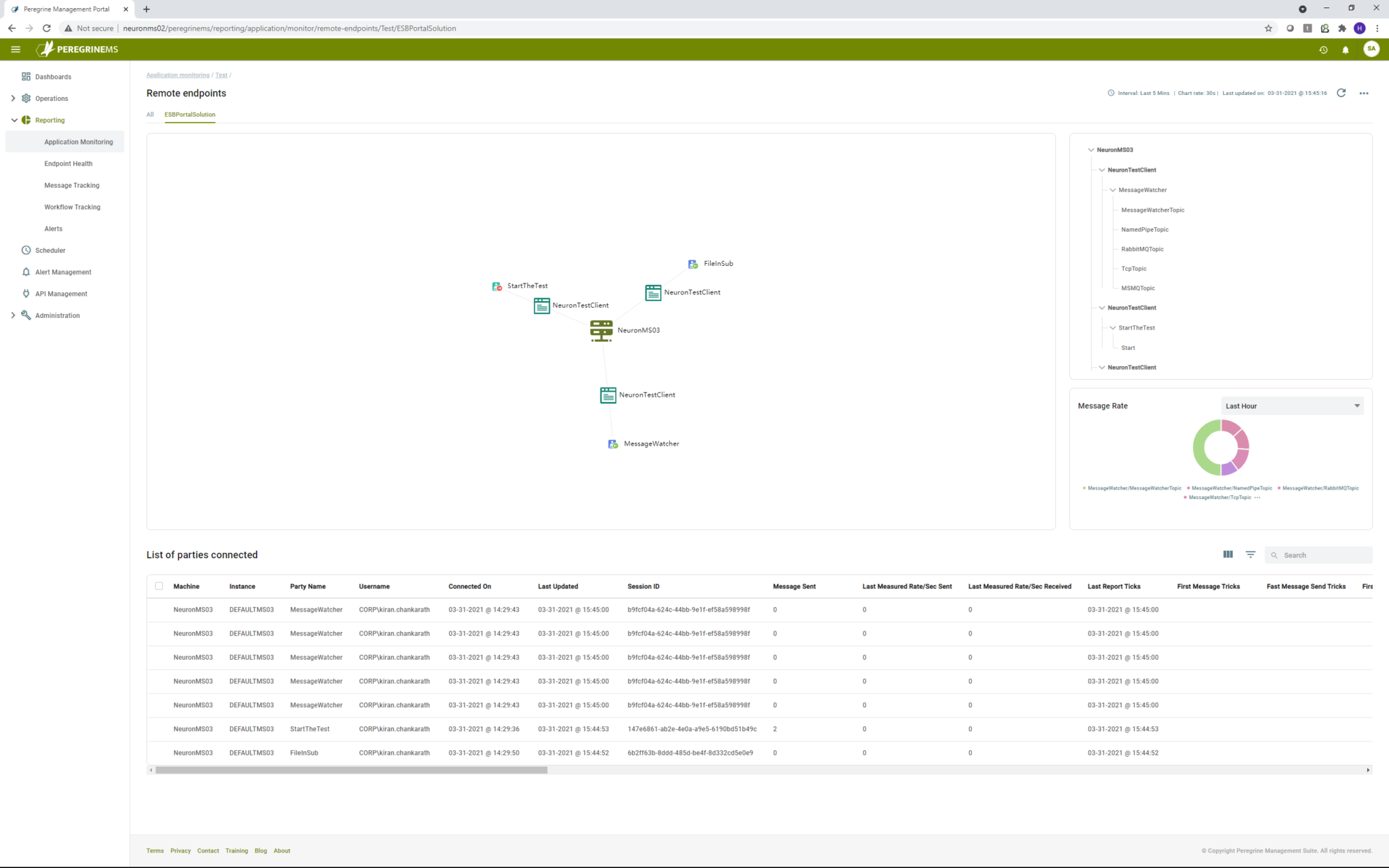Screen dimensions: 1389x868
Task: Open the three-dot options menu
Action: tap(1364, 93)
